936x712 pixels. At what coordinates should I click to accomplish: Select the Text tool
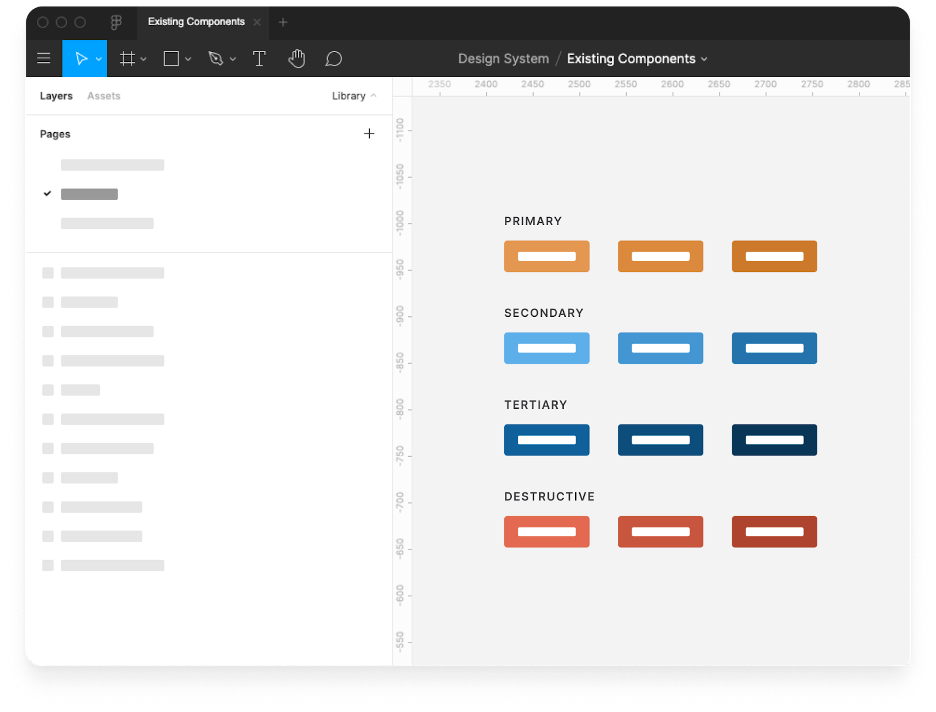(x=259, y=59)
